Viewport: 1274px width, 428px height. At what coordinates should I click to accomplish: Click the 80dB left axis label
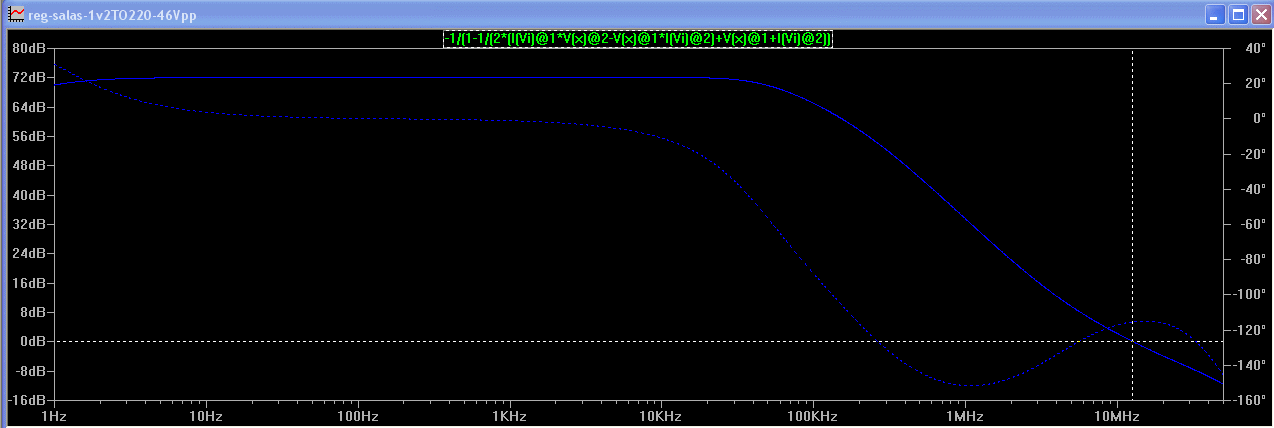pyautogui.click(x=27, y=48)
